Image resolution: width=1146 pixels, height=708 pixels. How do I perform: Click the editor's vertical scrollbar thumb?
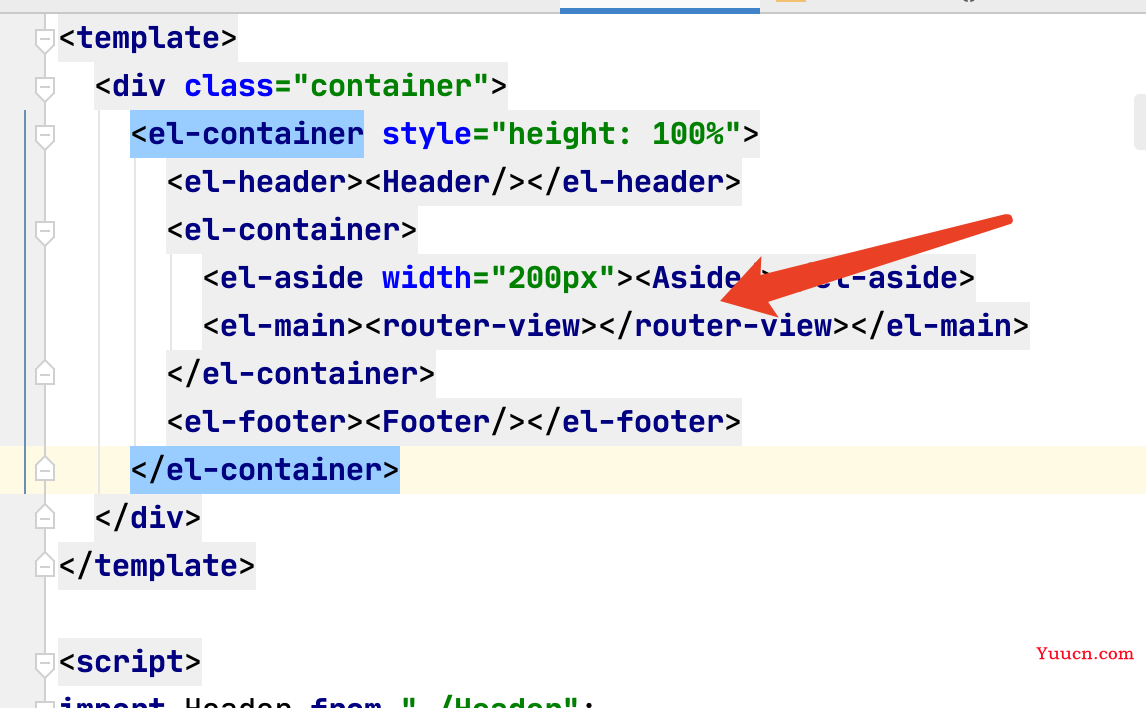[1140, 121]
